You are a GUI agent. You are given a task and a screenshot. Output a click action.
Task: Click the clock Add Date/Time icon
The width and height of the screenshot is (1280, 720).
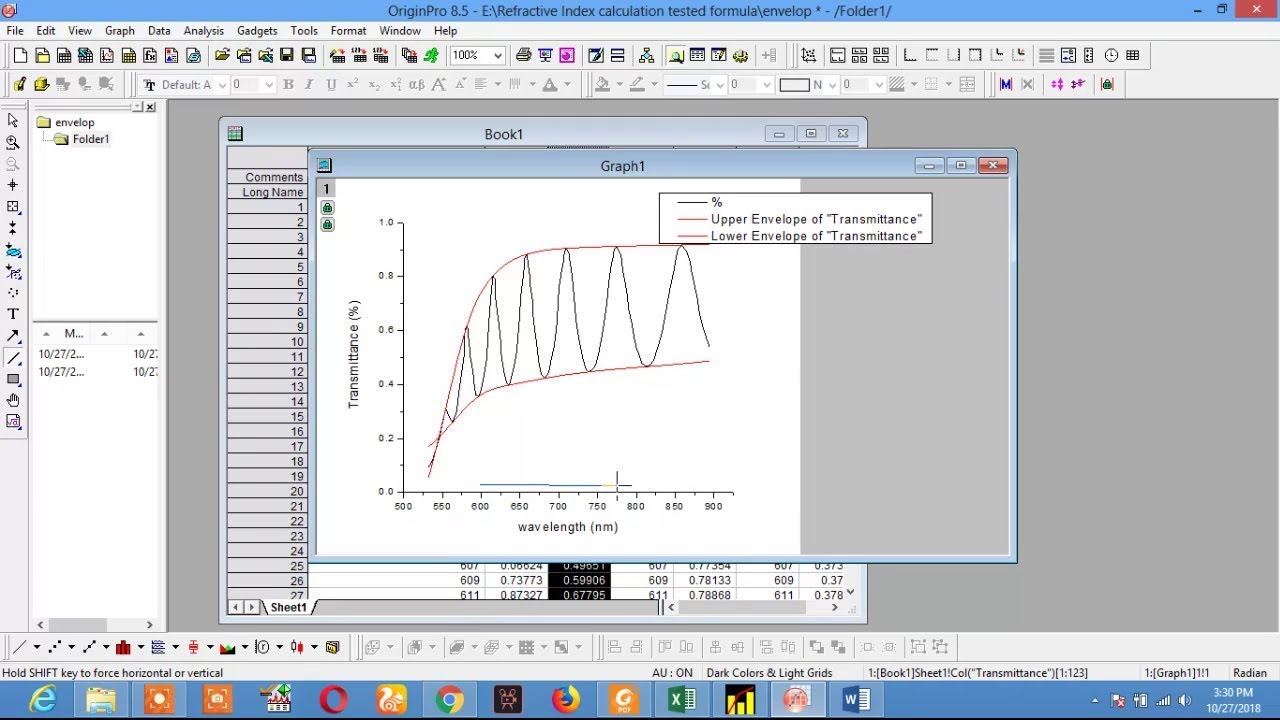coord(1111,55)
